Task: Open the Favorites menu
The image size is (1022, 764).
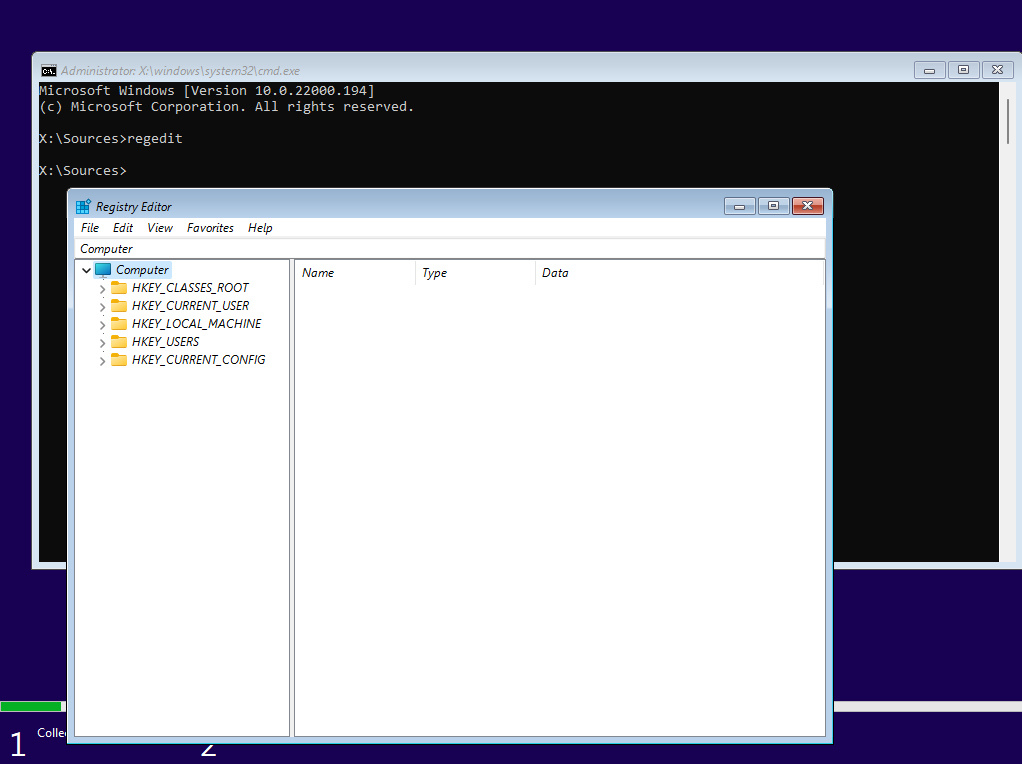Action: point(210,228)
